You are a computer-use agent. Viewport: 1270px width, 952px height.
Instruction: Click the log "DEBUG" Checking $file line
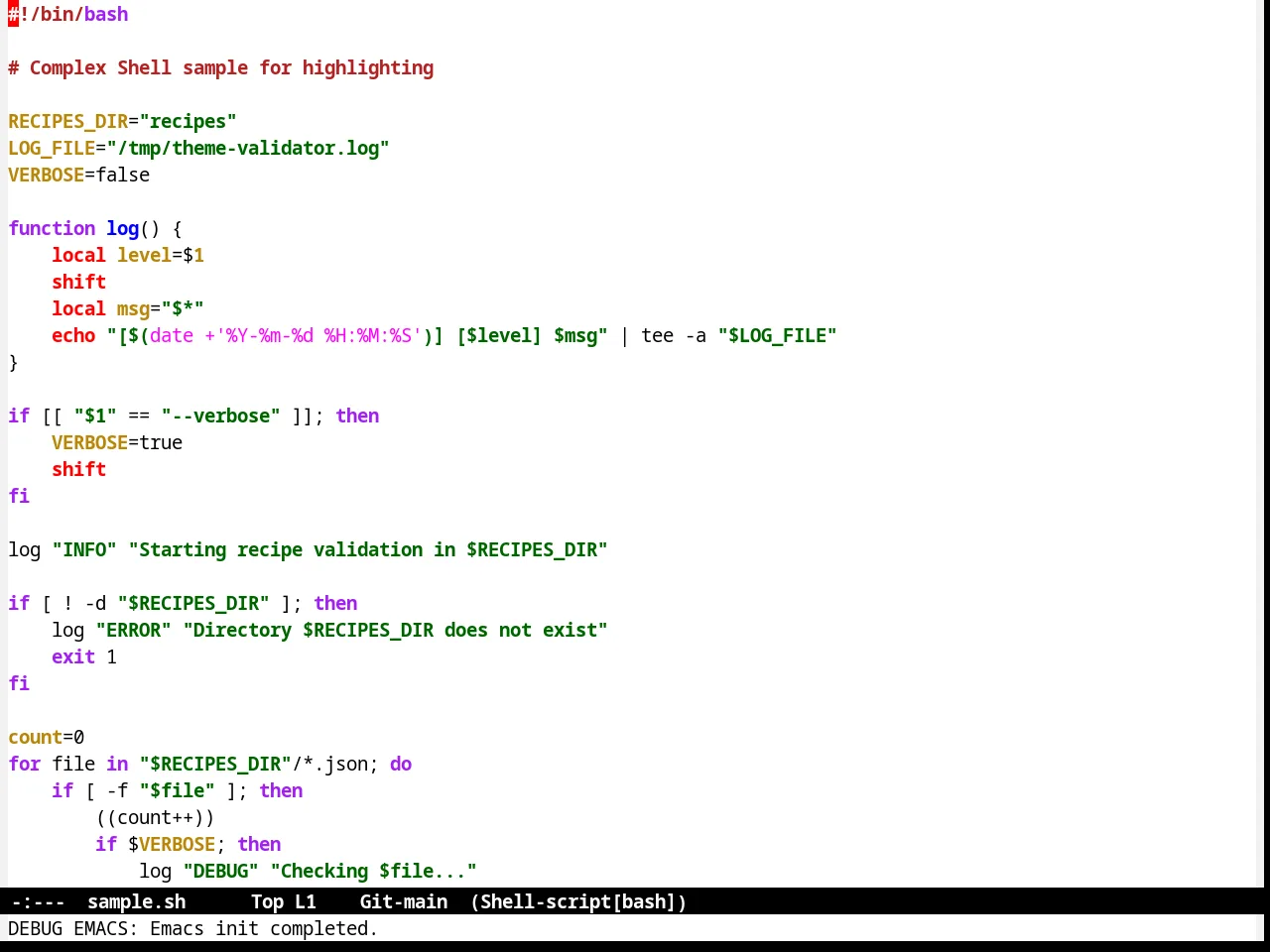coord(308,871)
